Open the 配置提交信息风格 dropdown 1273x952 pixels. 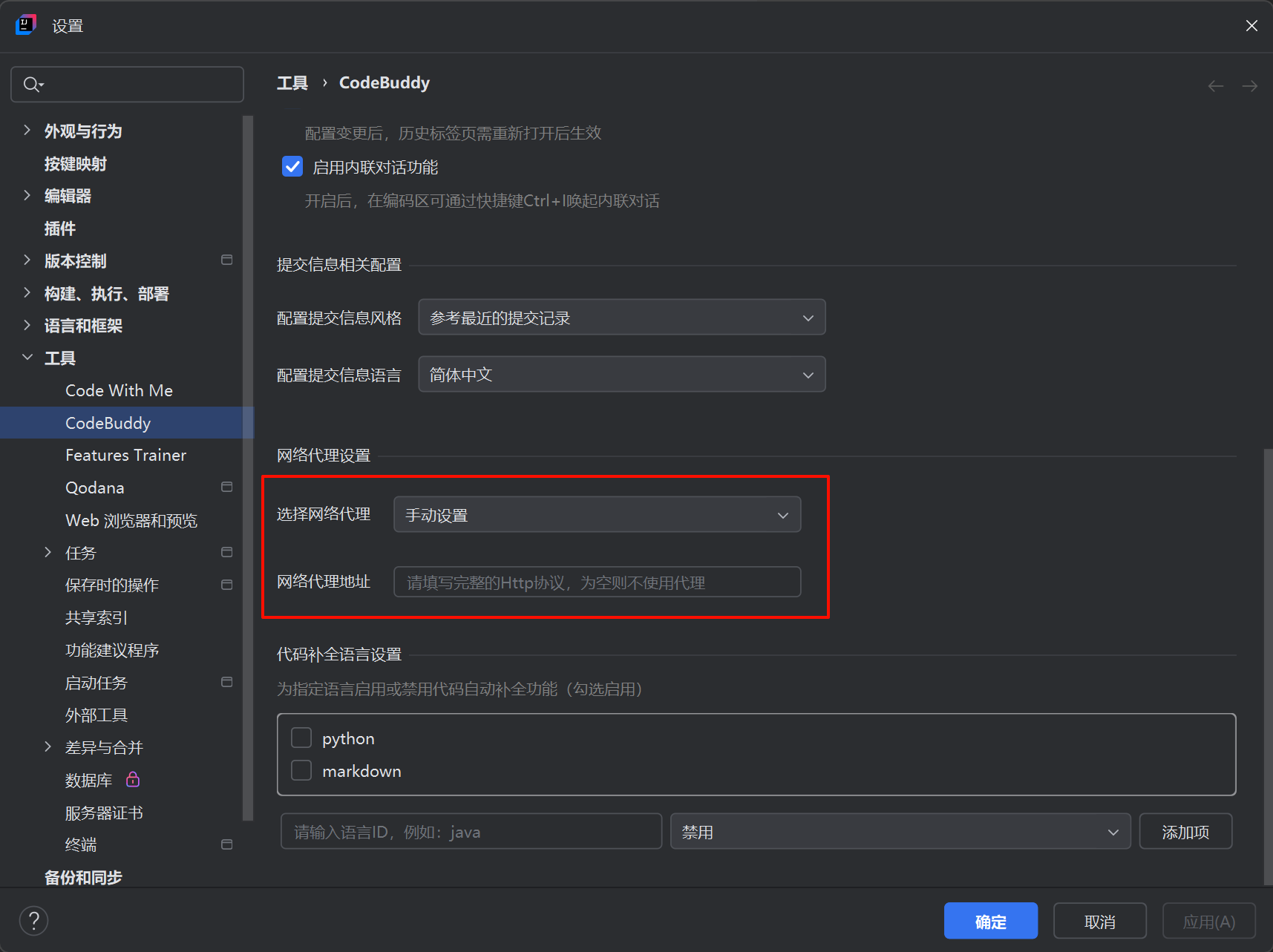621,318
